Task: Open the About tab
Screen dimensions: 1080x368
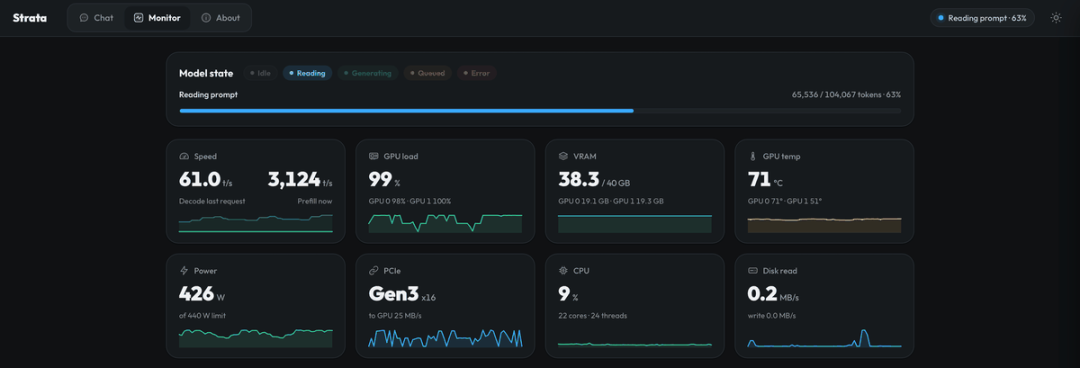Action: click(220, 18)
